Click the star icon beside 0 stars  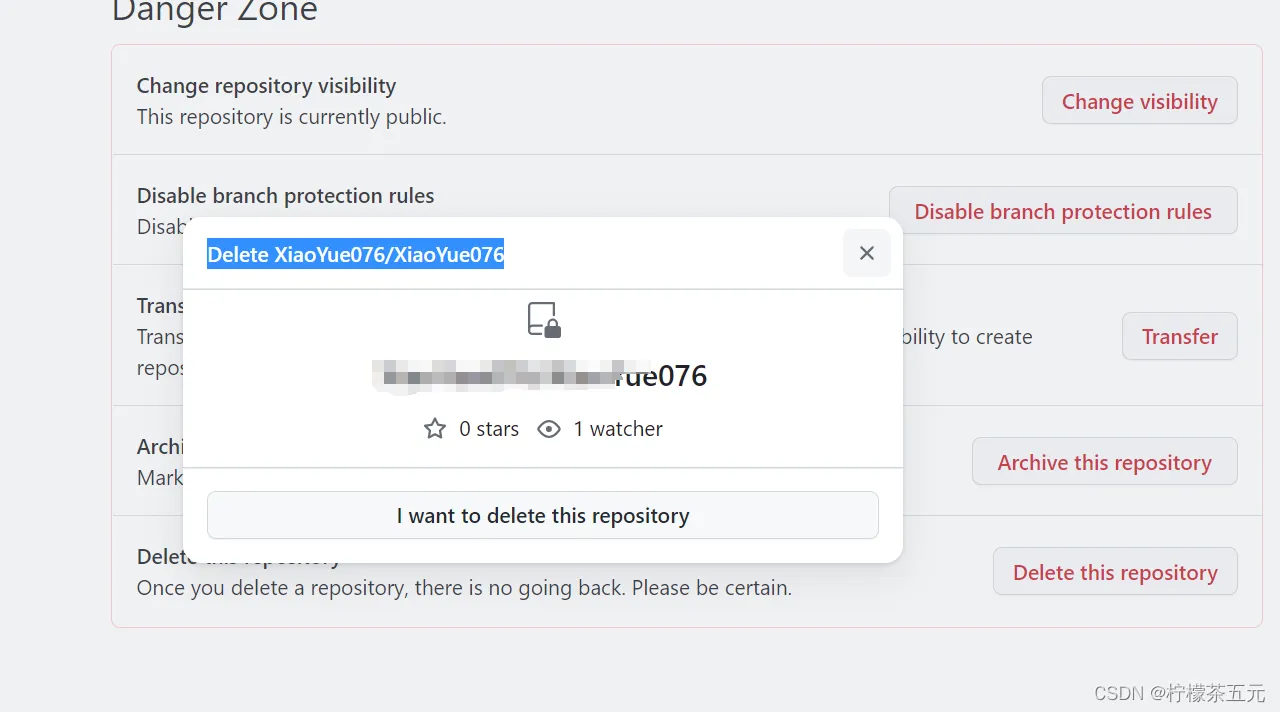(435, 429)
